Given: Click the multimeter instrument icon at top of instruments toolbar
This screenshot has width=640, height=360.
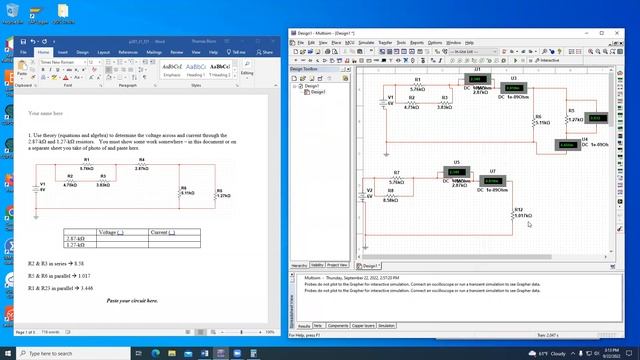Looking at the screenshot, I should point(620,73).
